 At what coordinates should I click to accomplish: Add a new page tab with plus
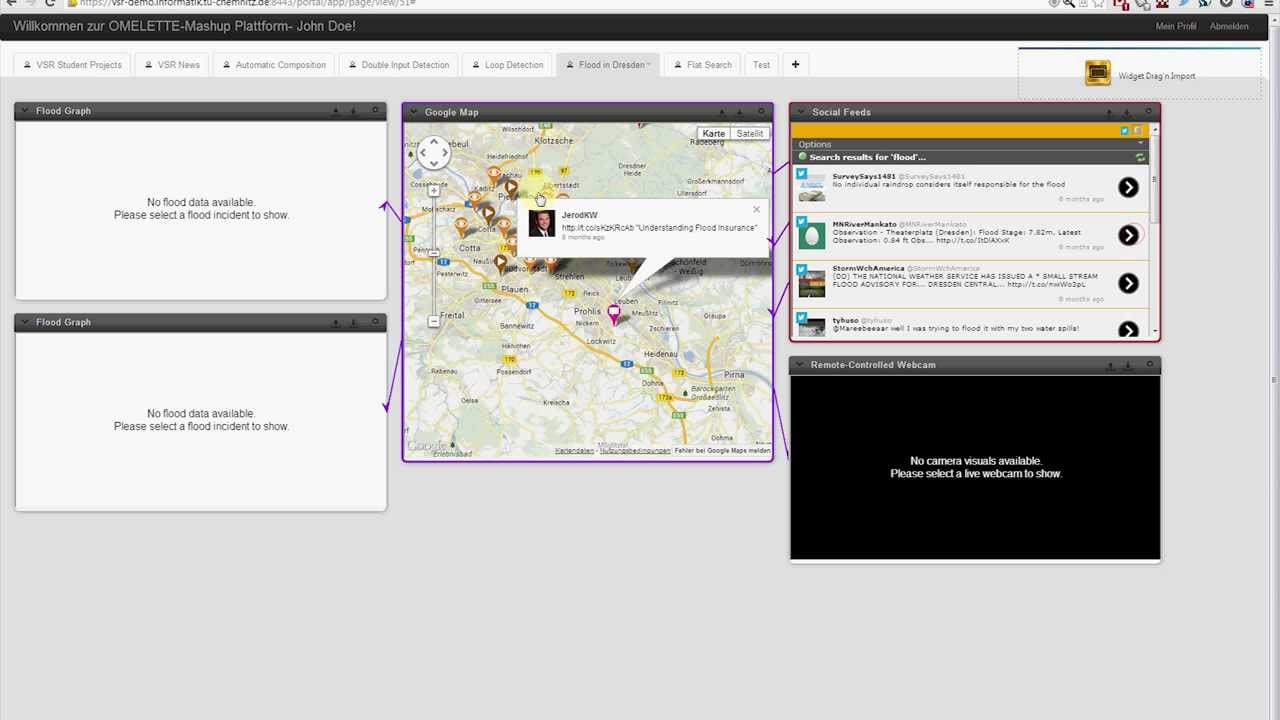coord(795,65)
